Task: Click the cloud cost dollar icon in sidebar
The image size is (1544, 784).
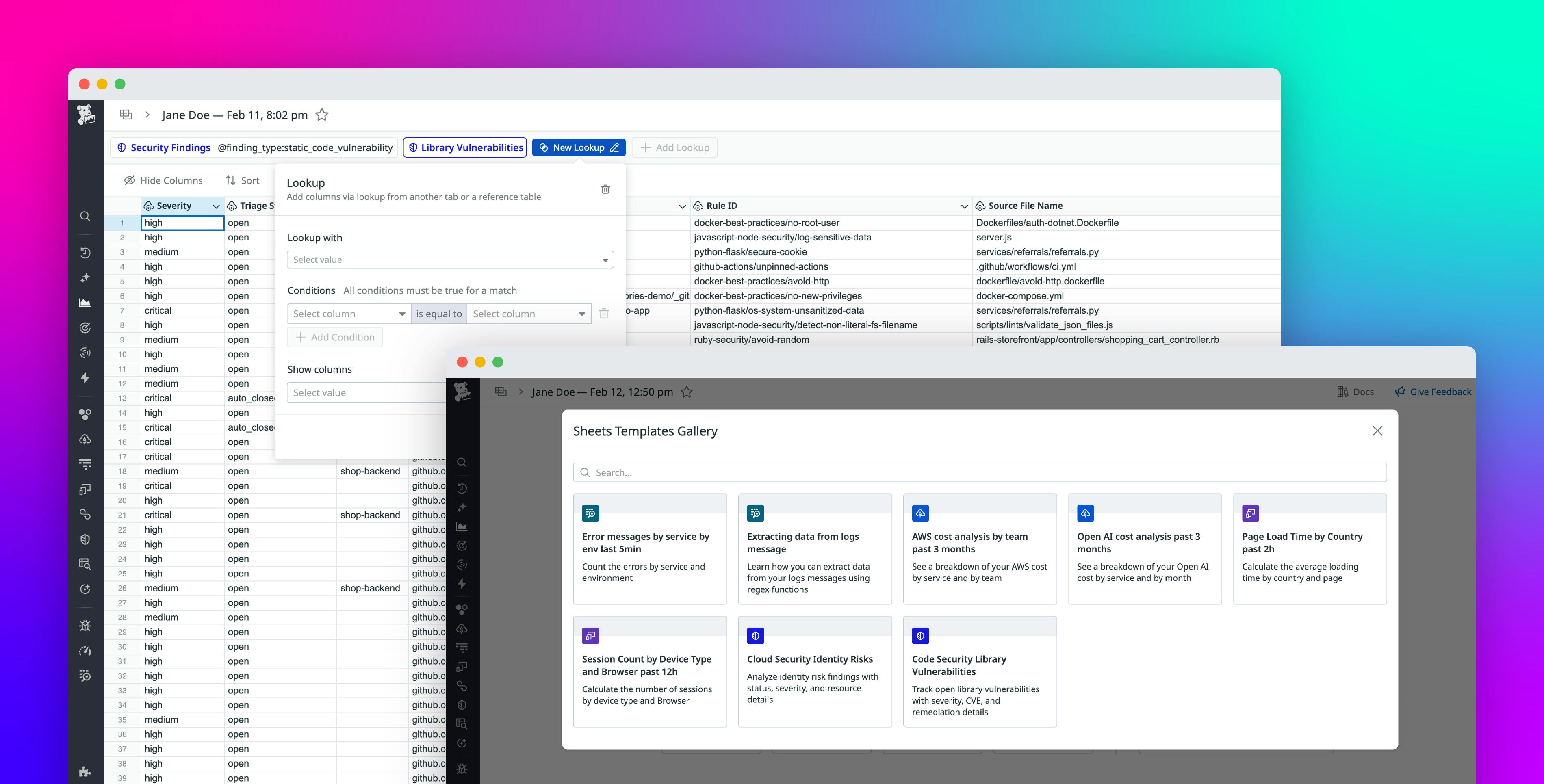Action: coord(85,440)
